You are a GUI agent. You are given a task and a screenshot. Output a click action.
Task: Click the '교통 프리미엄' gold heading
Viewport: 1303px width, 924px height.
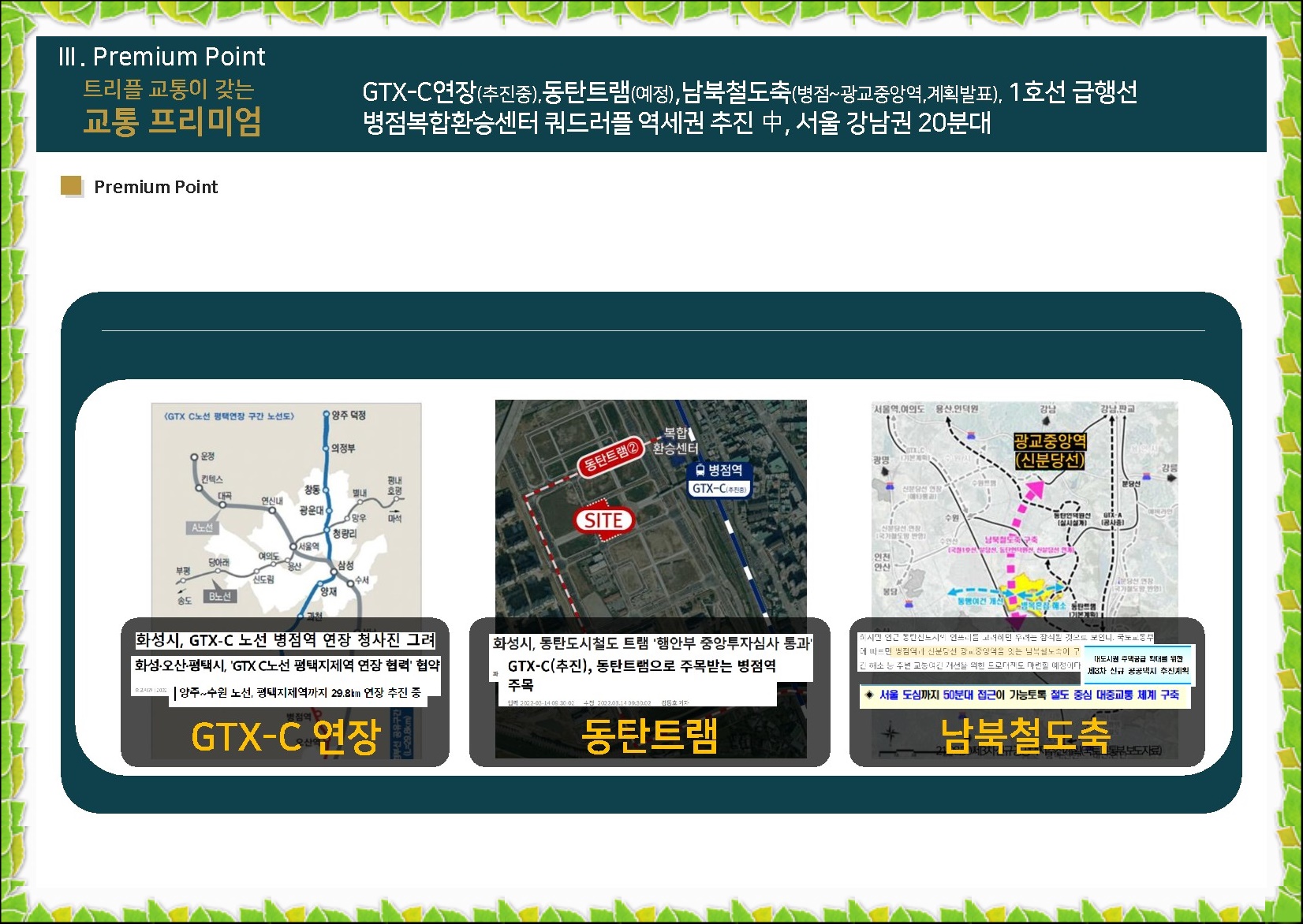click(172, 122)
